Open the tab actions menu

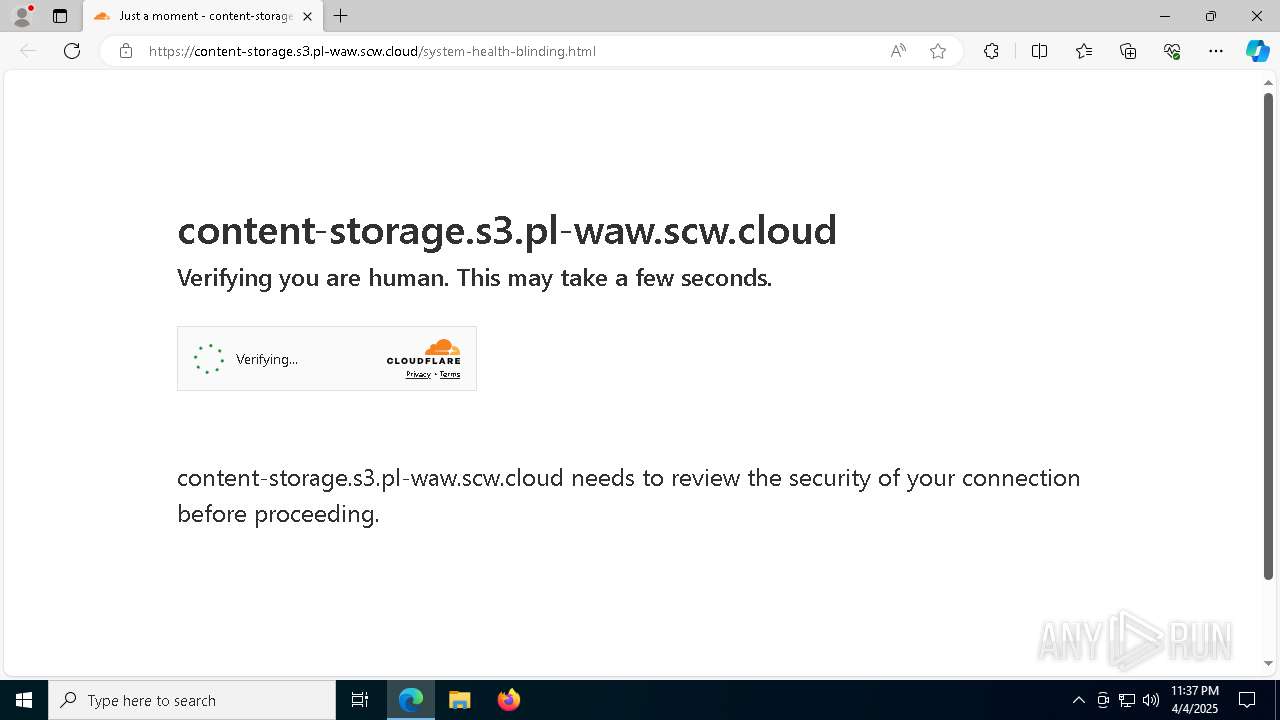click(x=60, y=16)
